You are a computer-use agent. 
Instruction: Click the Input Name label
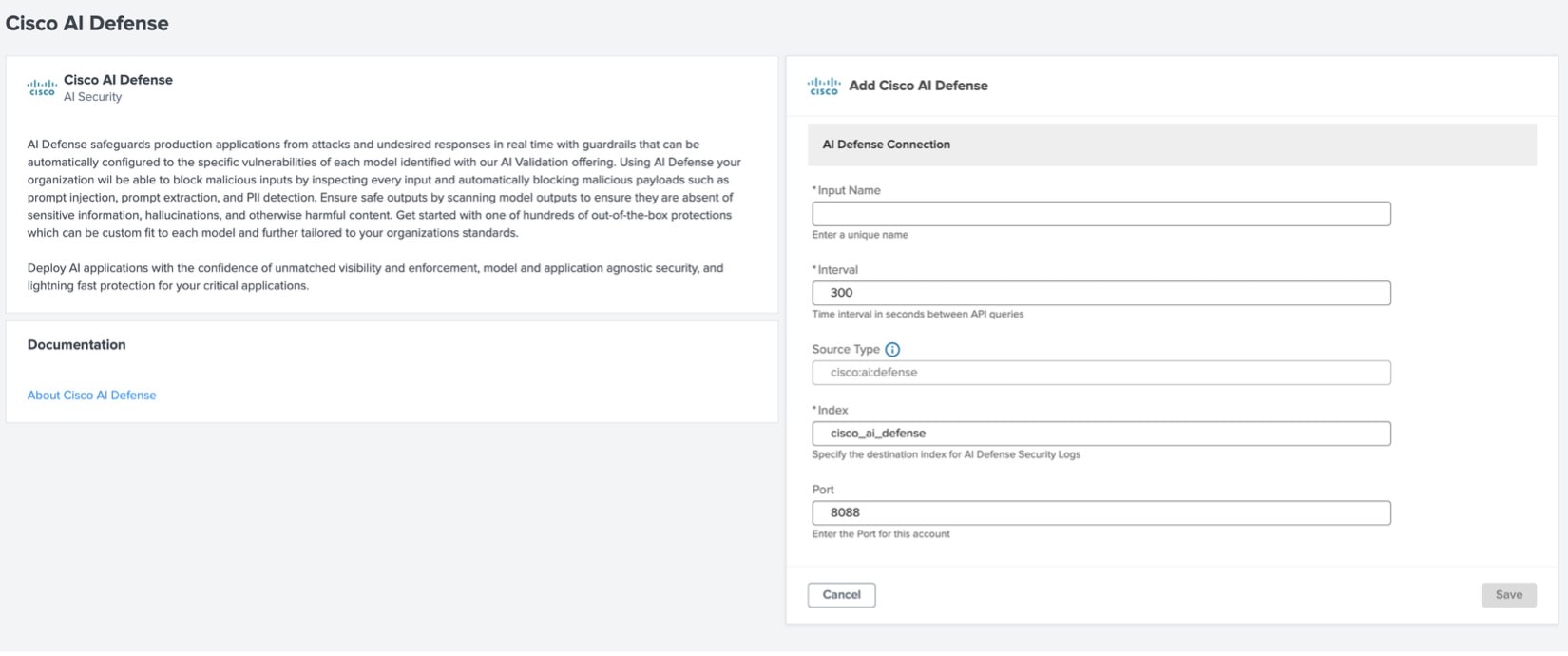pyautogui.click(x=849, y=190)
